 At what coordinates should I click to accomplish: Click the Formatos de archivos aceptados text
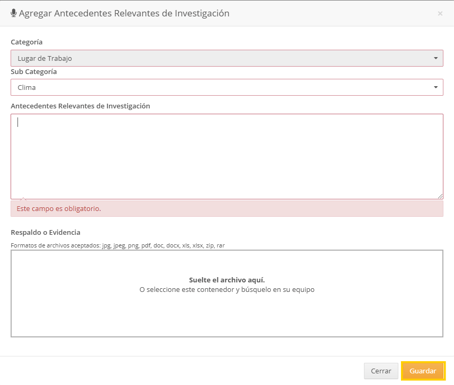click(118, 245)
